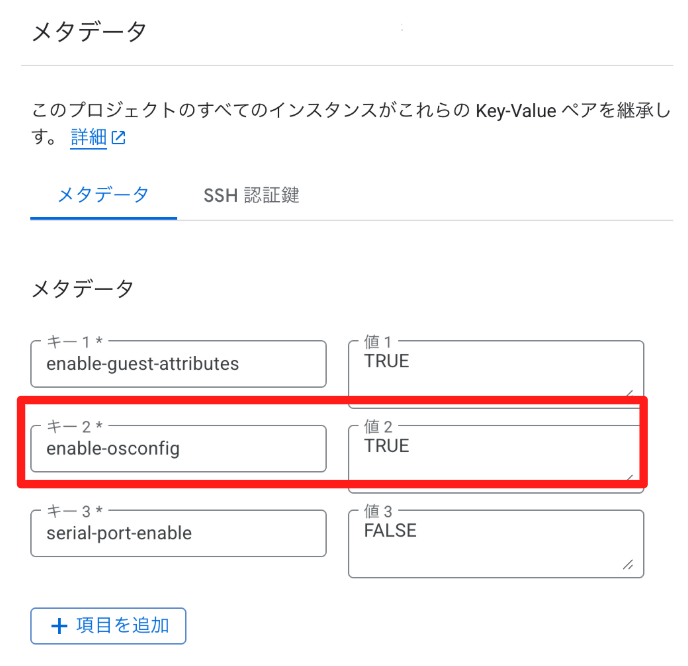Click the 値 3 field label
Viewport: 688px width, 666px height.
(x=378, y=511)
